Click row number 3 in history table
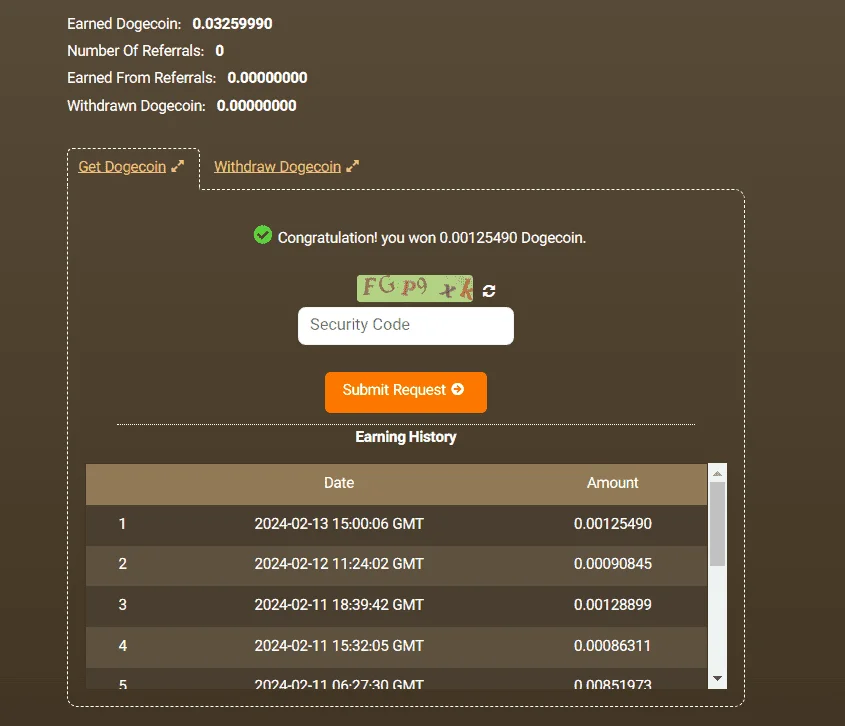845x726 pixels. [x=122, y=605]
